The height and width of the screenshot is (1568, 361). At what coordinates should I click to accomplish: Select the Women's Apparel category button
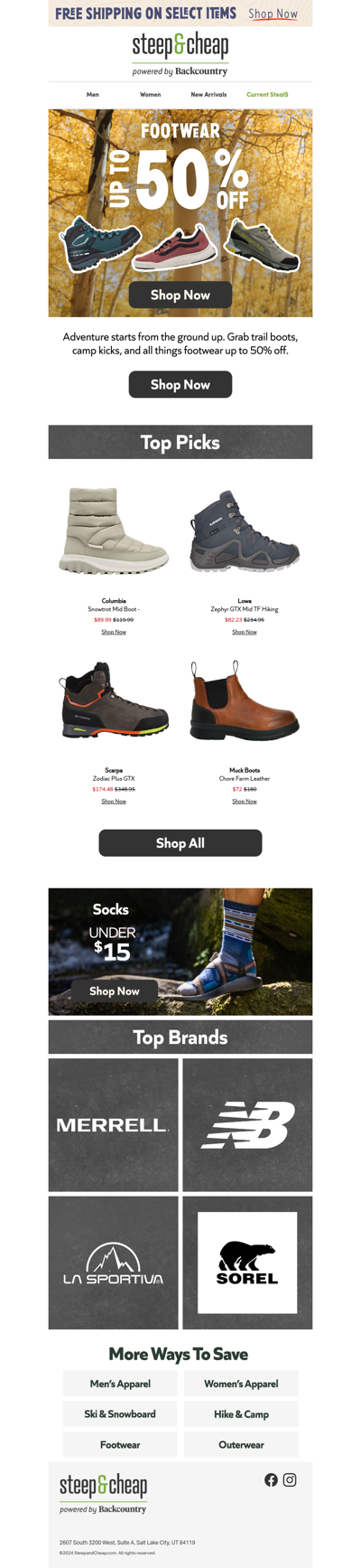tap(241, 1384)
